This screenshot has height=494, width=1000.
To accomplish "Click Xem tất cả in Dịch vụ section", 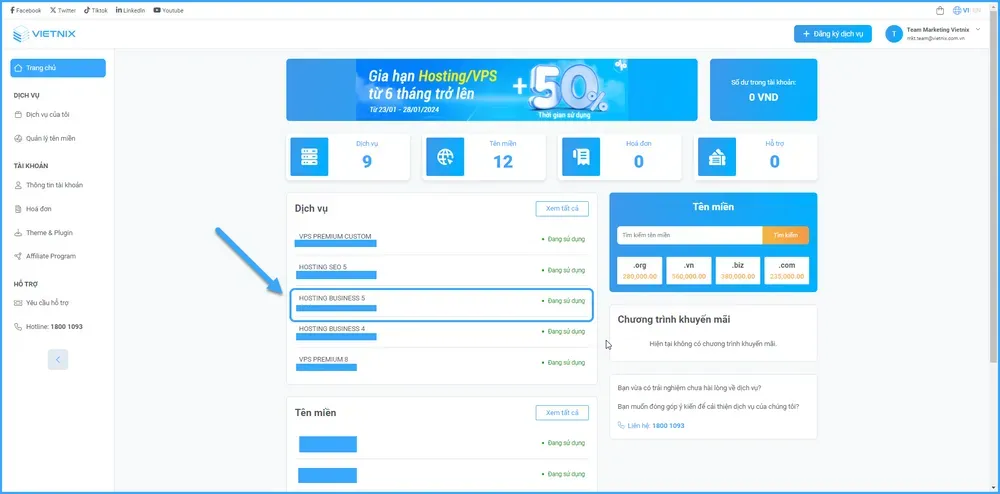I will tap(562, 209).
